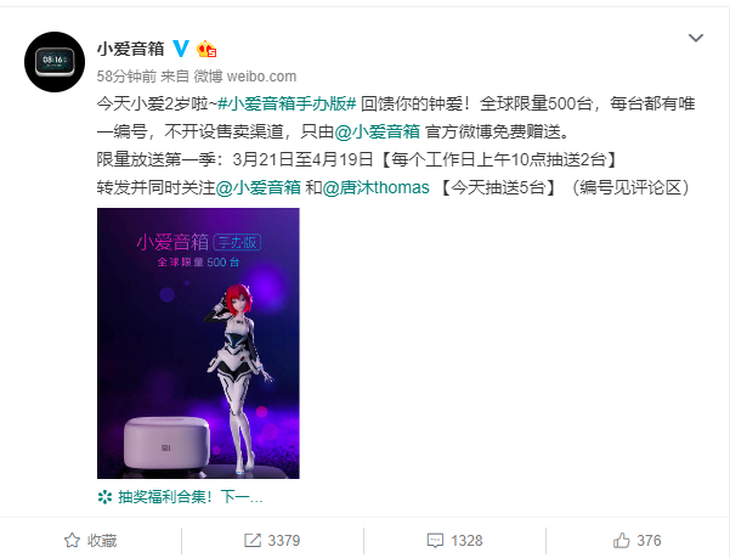730x558 pixels.
Task: Click the 收藏 button label
Action: click(102, 540)
